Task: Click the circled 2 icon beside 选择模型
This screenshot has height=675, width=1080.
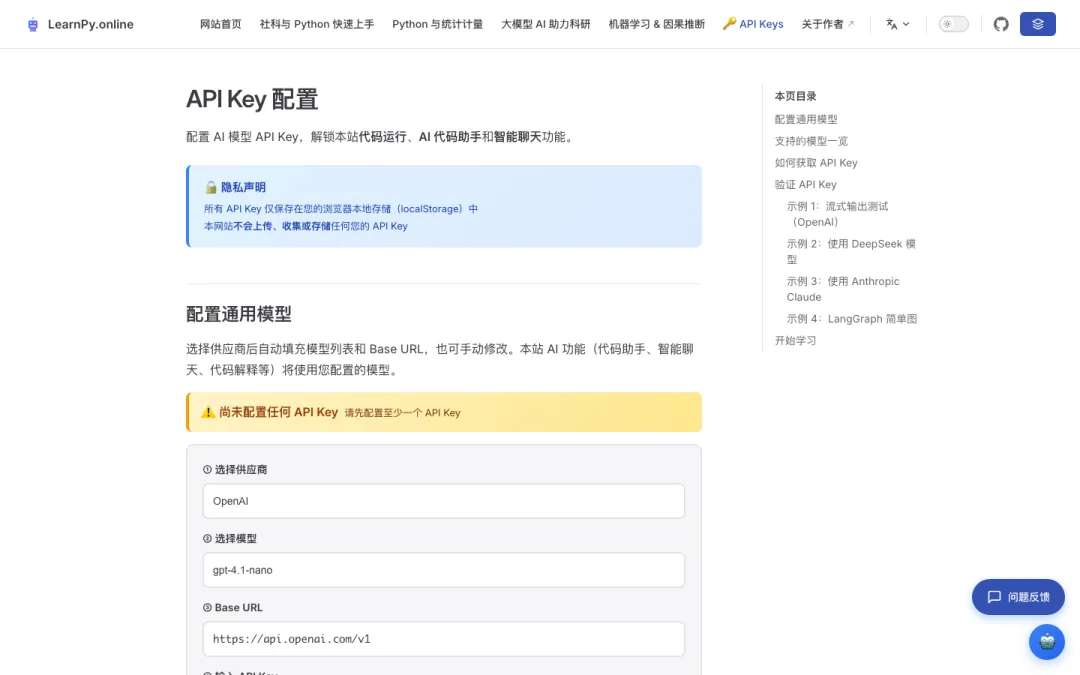Action: (x=207, y=539)
